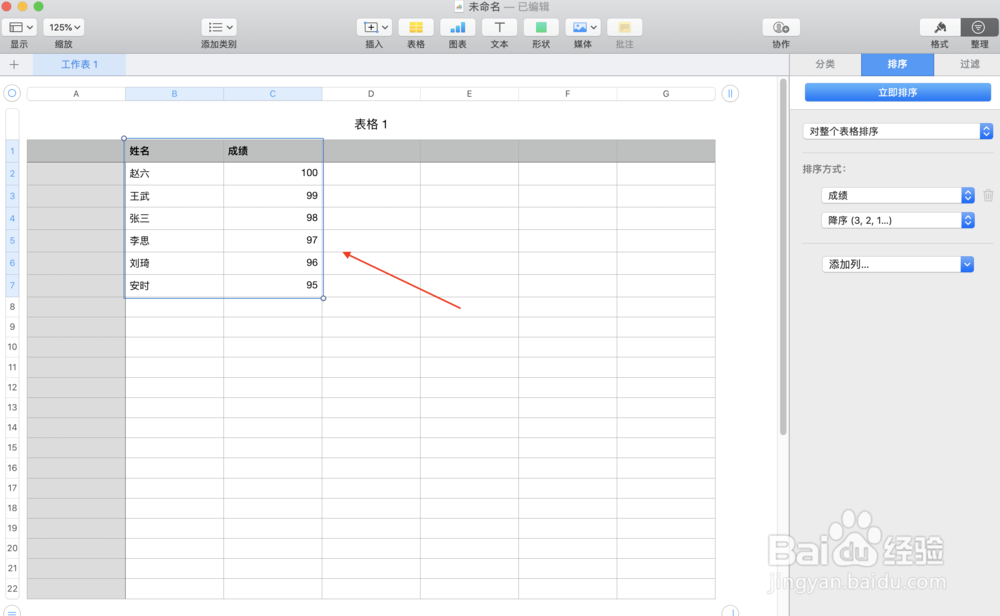
Task: Click the score cell 95
Action: (273, 286)
